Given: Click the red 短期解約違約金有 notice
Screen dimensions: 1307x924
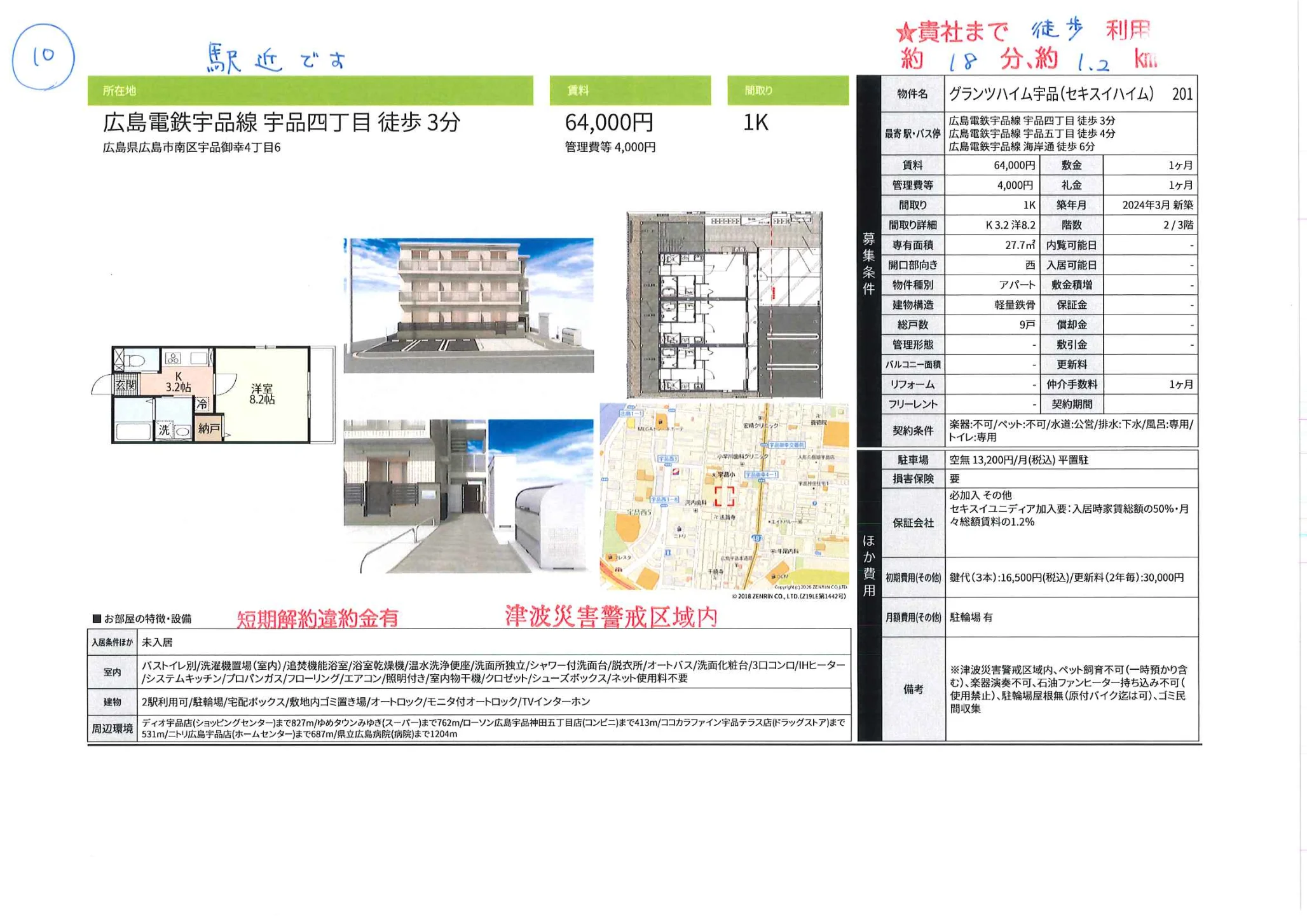Looking at the screenshot, I should (x=317, y=618).
